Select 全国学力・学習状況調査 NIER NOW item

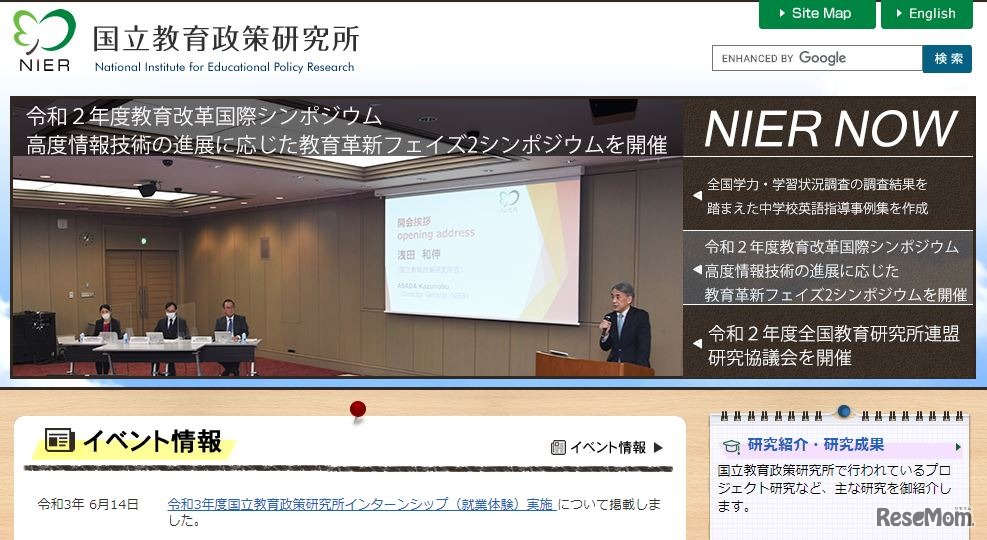tap(828, 196)
